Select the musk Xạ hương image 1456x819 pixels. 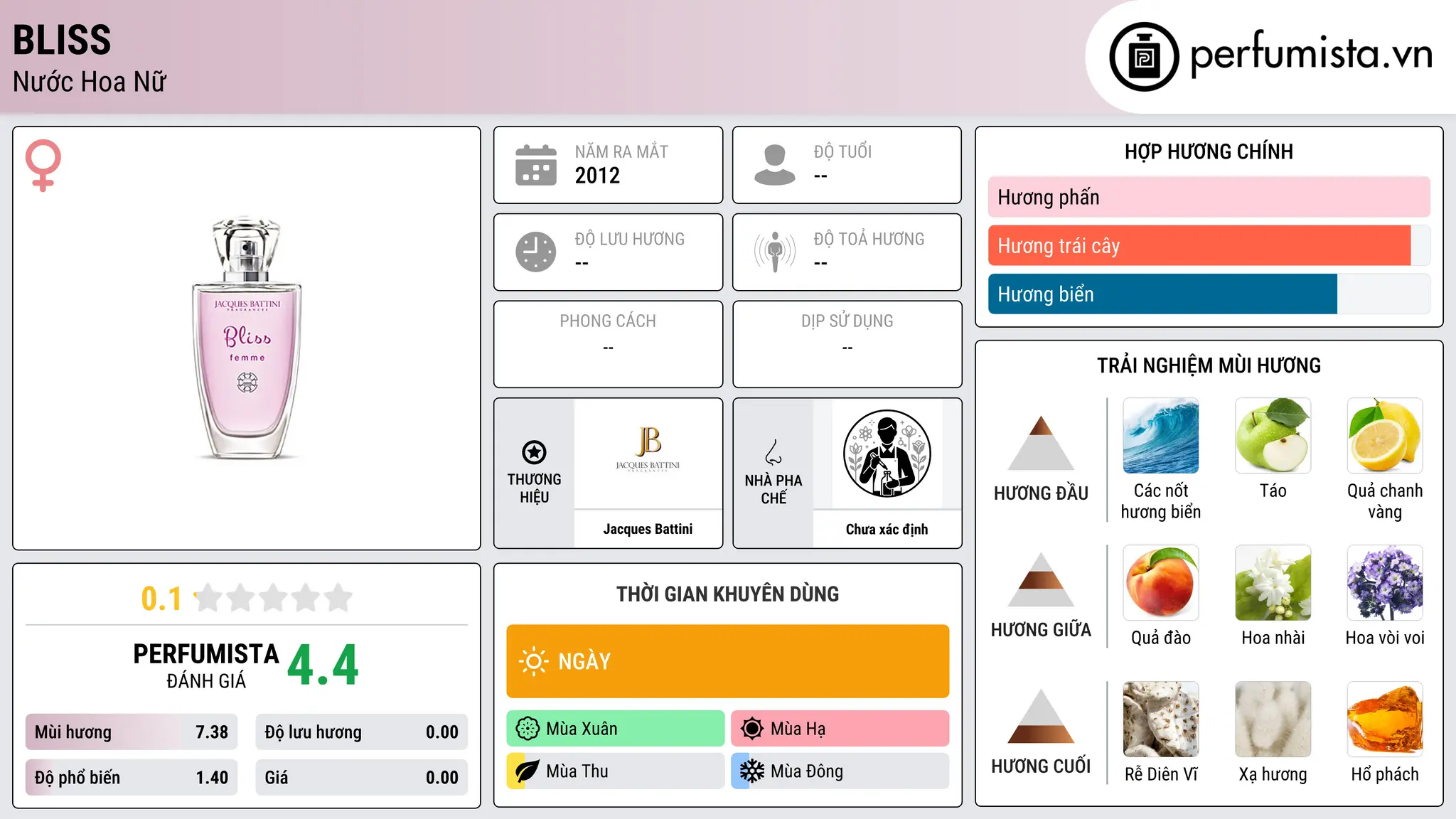[1273, 719]
